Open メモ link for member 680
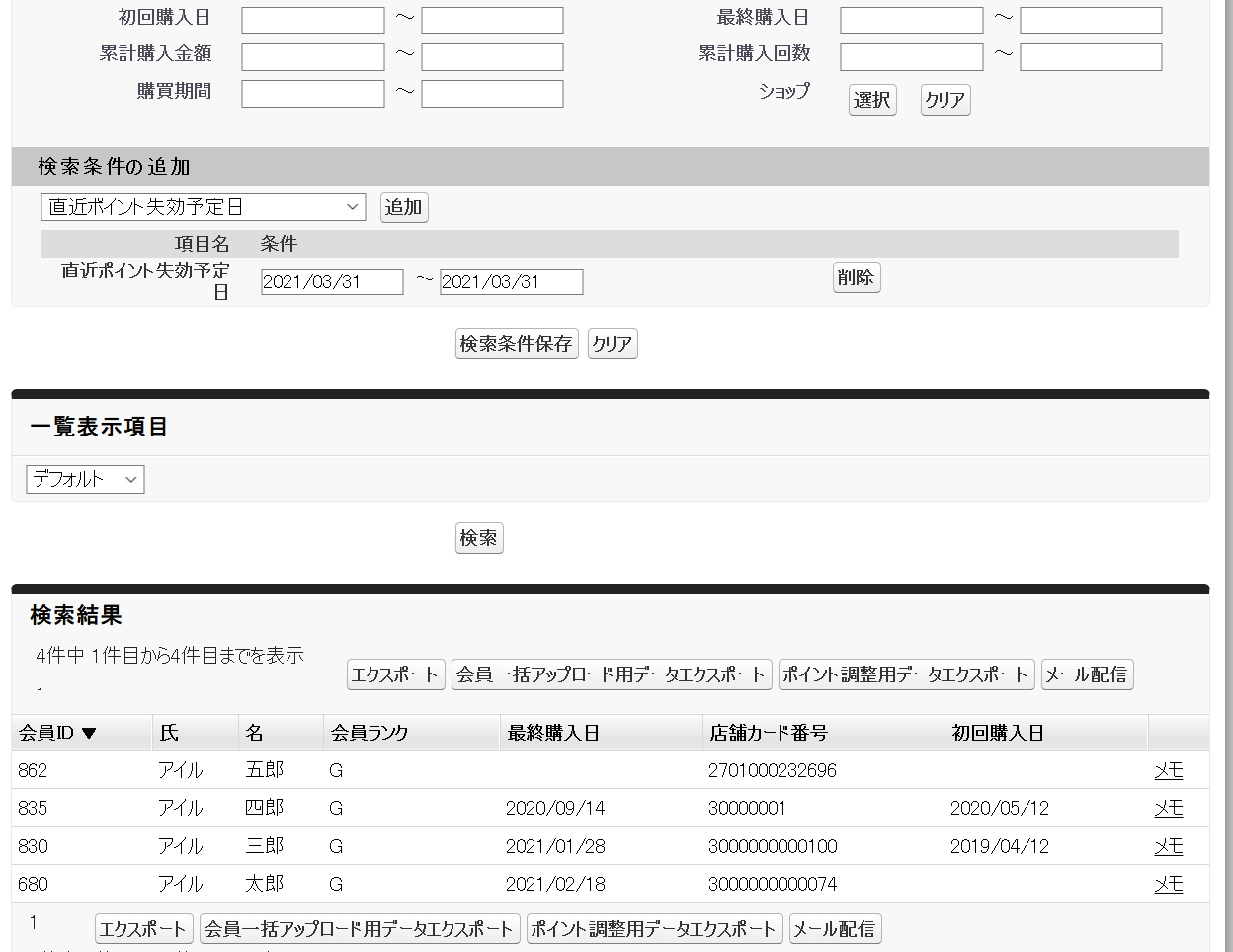This screenshot has height=952, width=1233. click(x=1168, y=883)
